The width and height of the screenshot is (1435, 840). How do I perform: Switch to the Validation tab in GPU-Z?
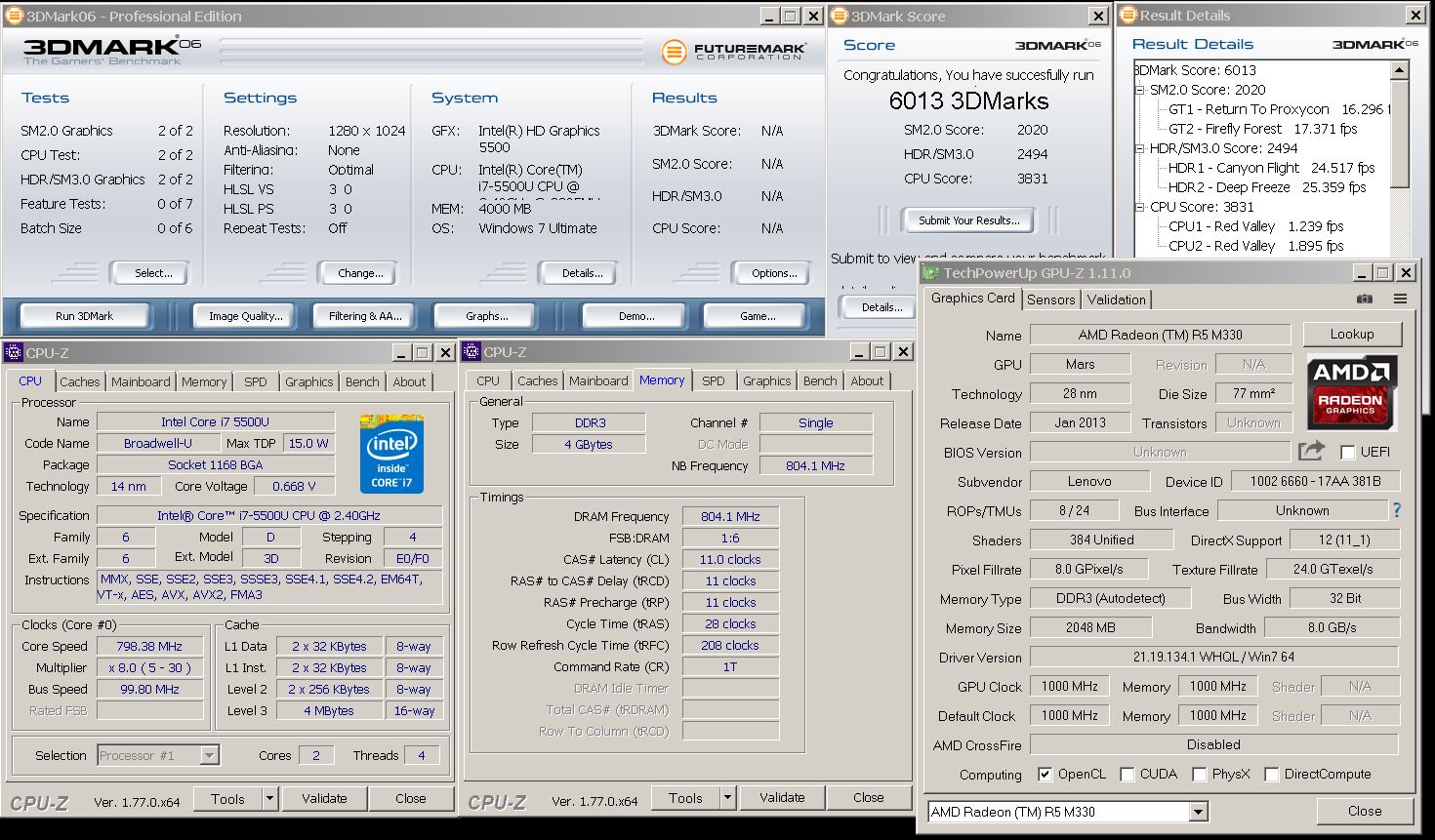1116,300
